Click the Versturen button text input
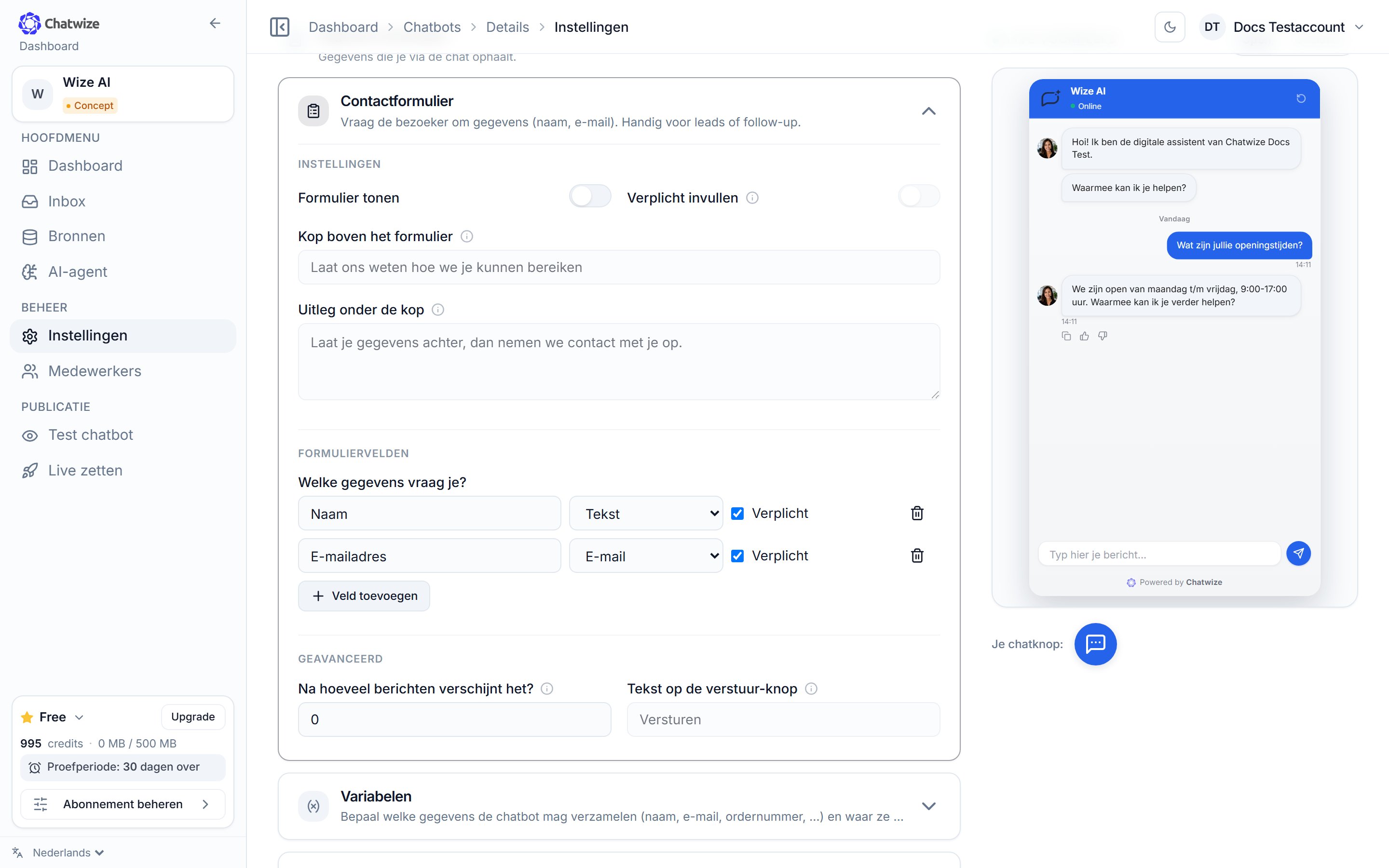The image size is (1389, 868). (783, 720)
